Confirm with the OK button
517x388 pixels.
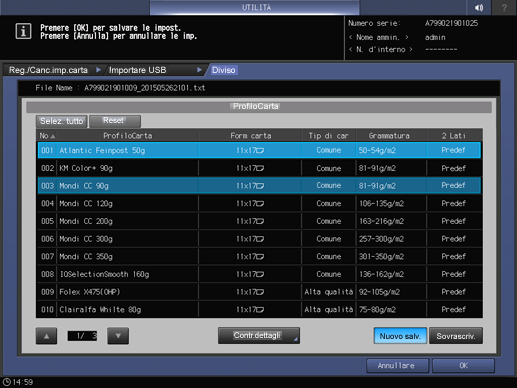[463, 366]
